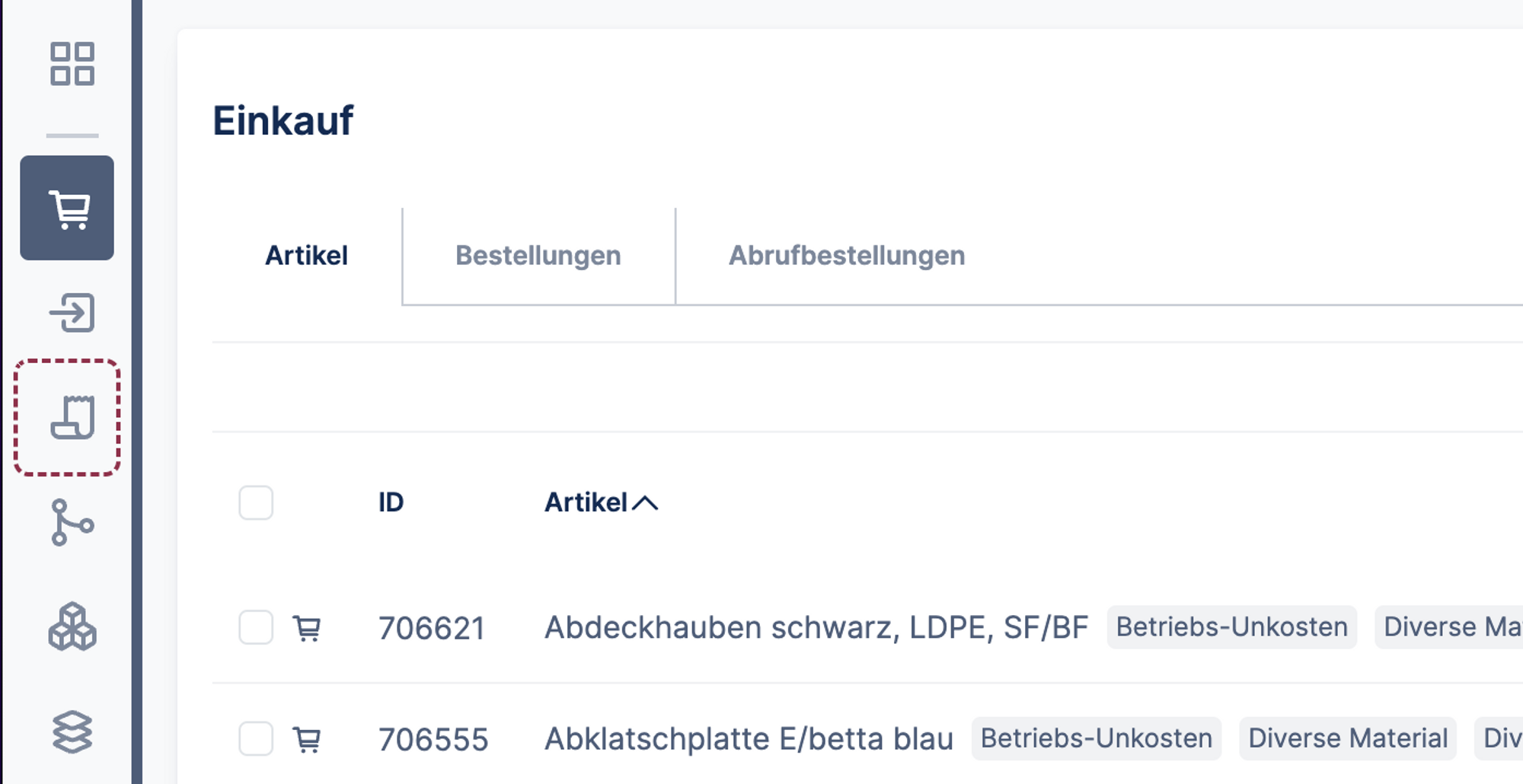The width and height of the screenshot is (1523, 784).
Task: Toggle the select-all checkbox in table header
Action: click(x=256, y=503)
